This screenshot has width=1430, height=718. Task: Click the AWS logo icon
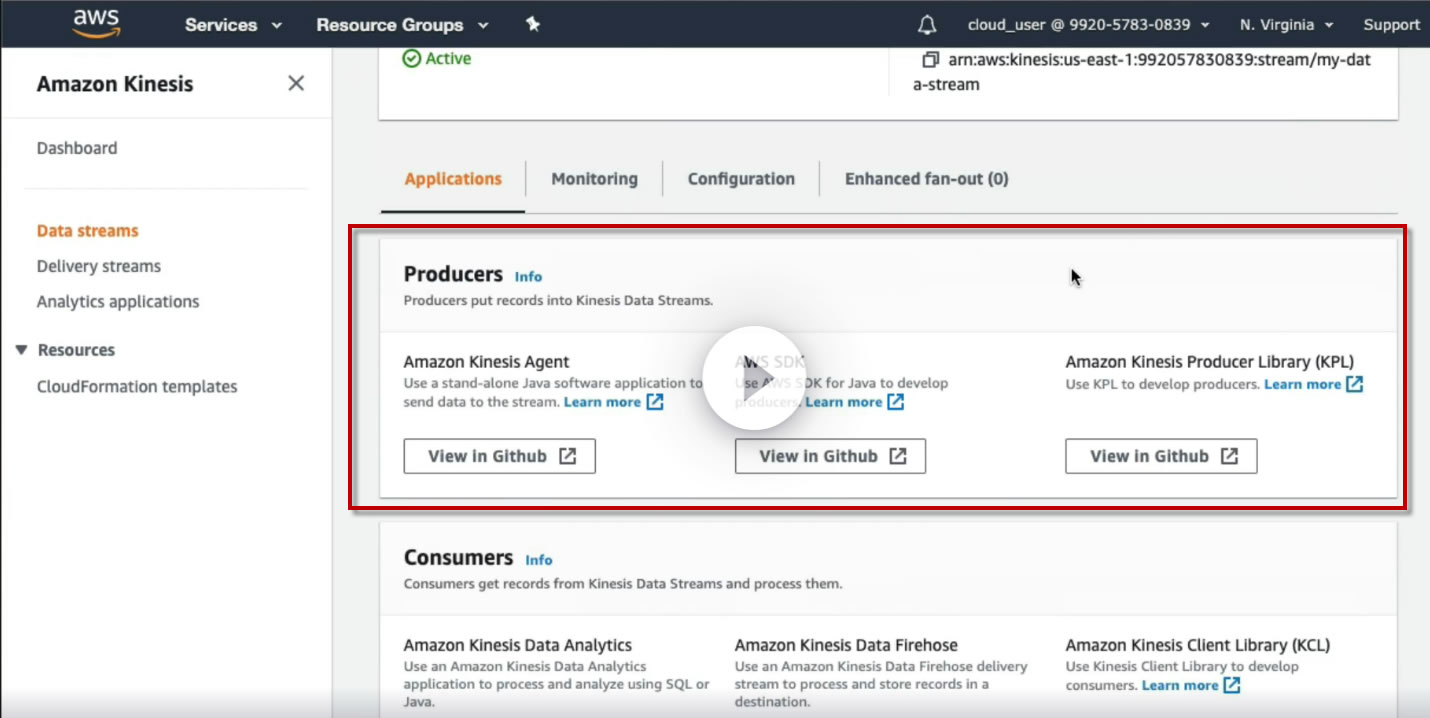[96, 23]
